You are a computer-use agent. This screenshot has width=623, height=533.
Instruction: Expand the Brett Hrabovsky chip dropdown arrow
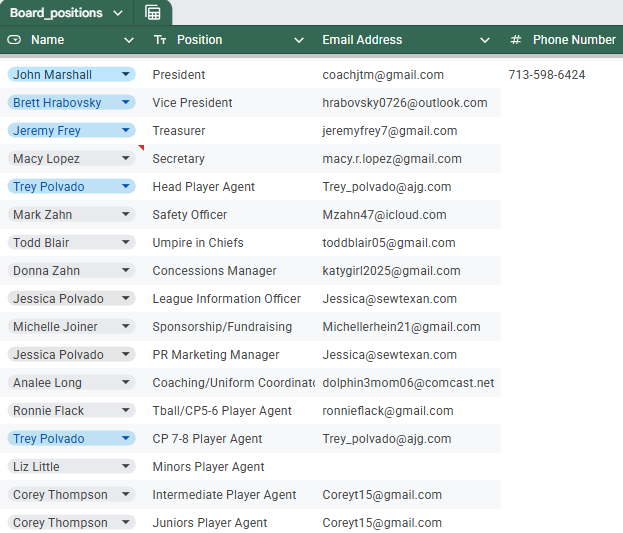click(126, 103)
